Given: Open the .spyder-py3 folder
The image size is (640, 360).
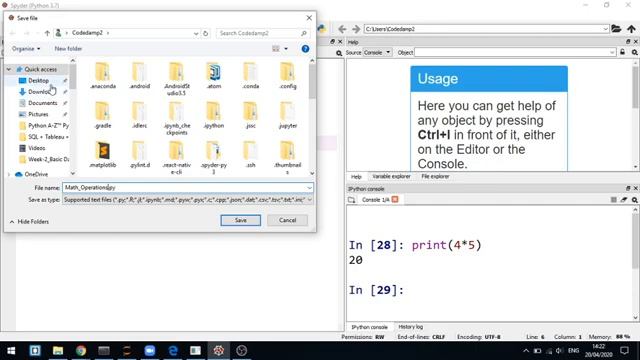Looking at the screenshot, I should tap(213, 158).
